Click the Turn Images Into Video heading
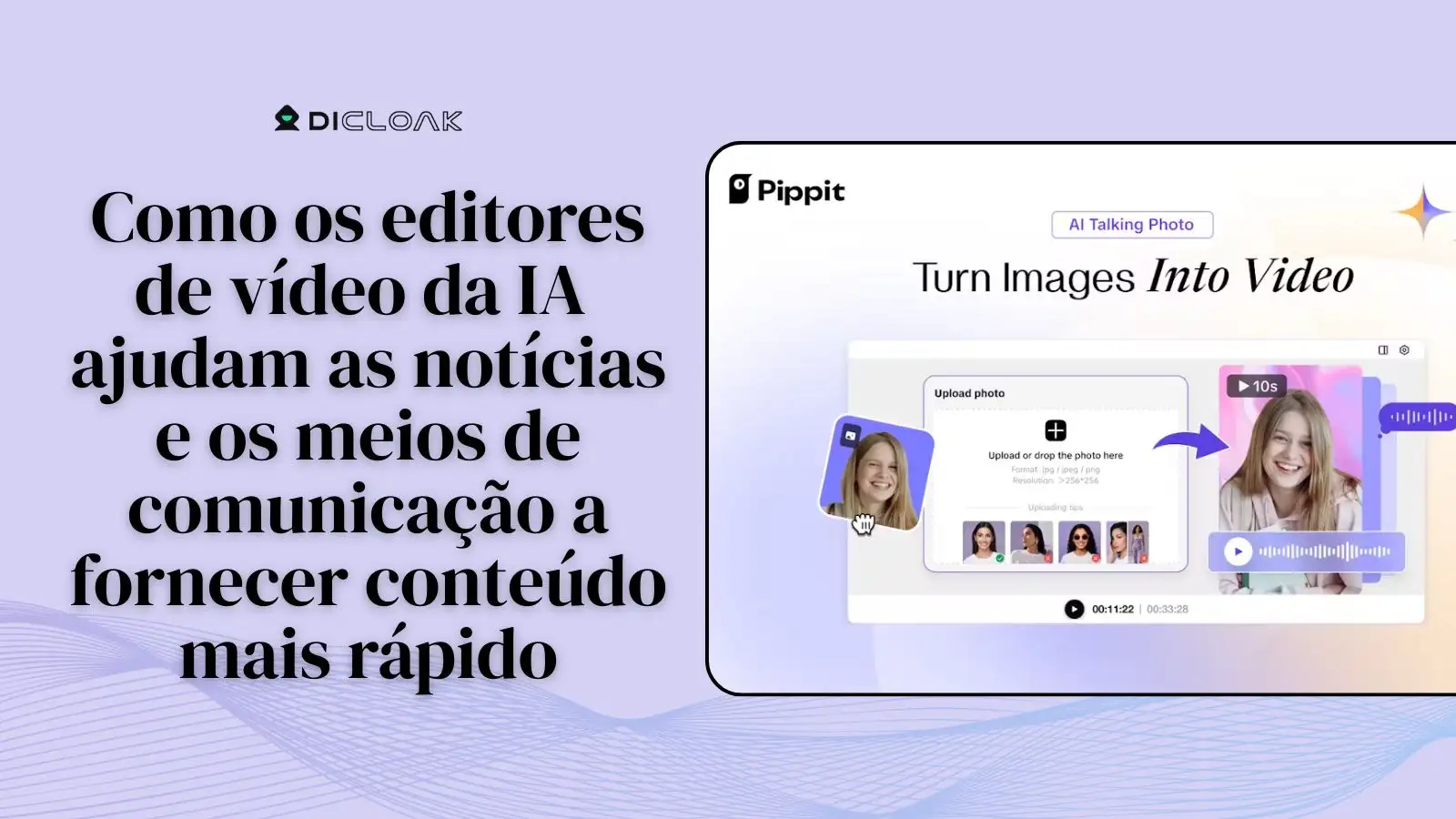This screenshot has height=819, width=1456. [1132, 277]
